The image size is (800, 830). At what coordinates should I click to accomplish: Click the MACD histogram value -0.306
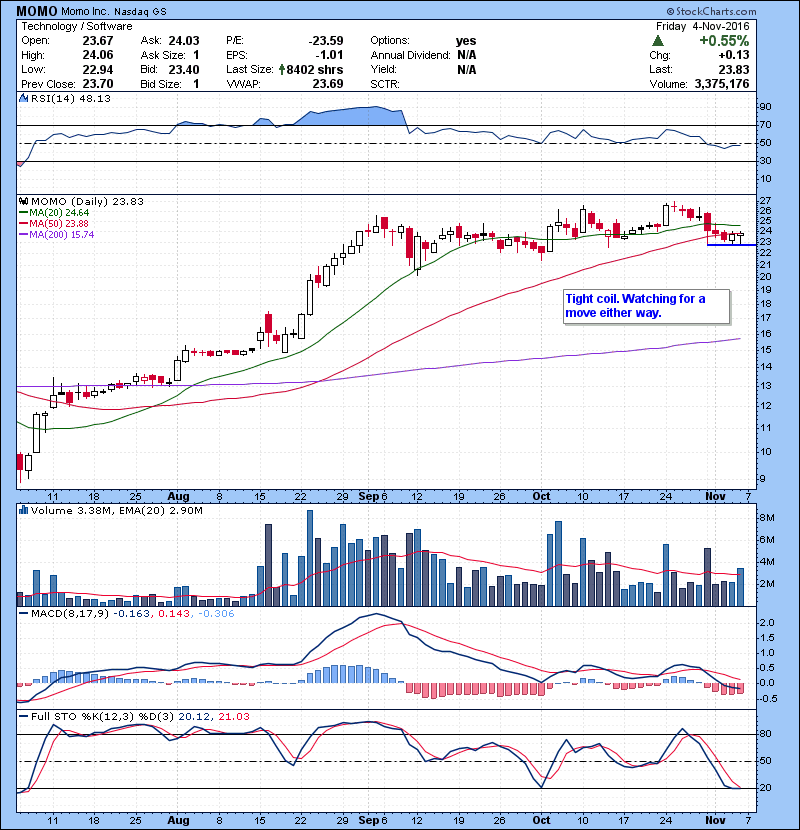216,614
